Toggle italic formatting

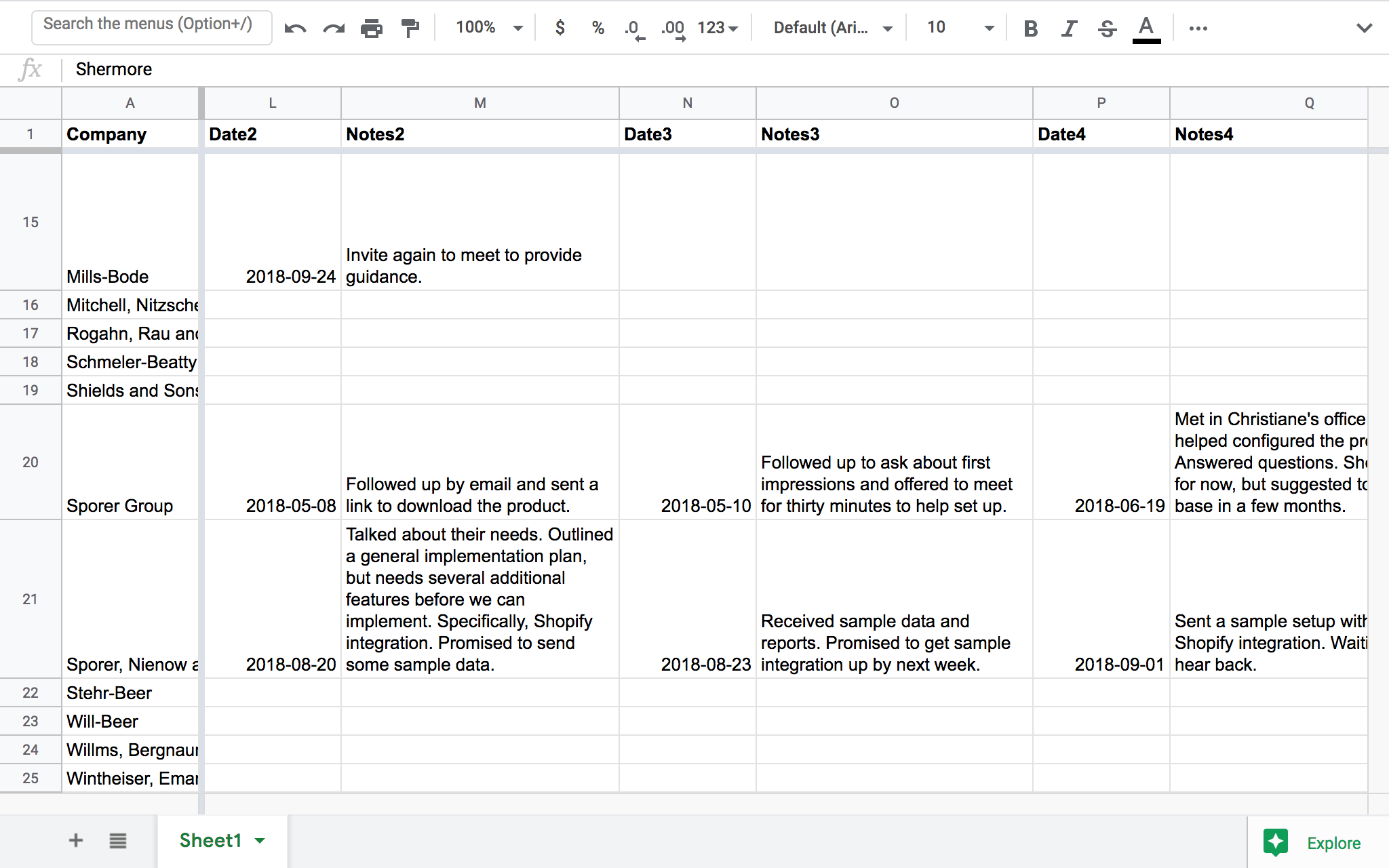pos(1068,27)
